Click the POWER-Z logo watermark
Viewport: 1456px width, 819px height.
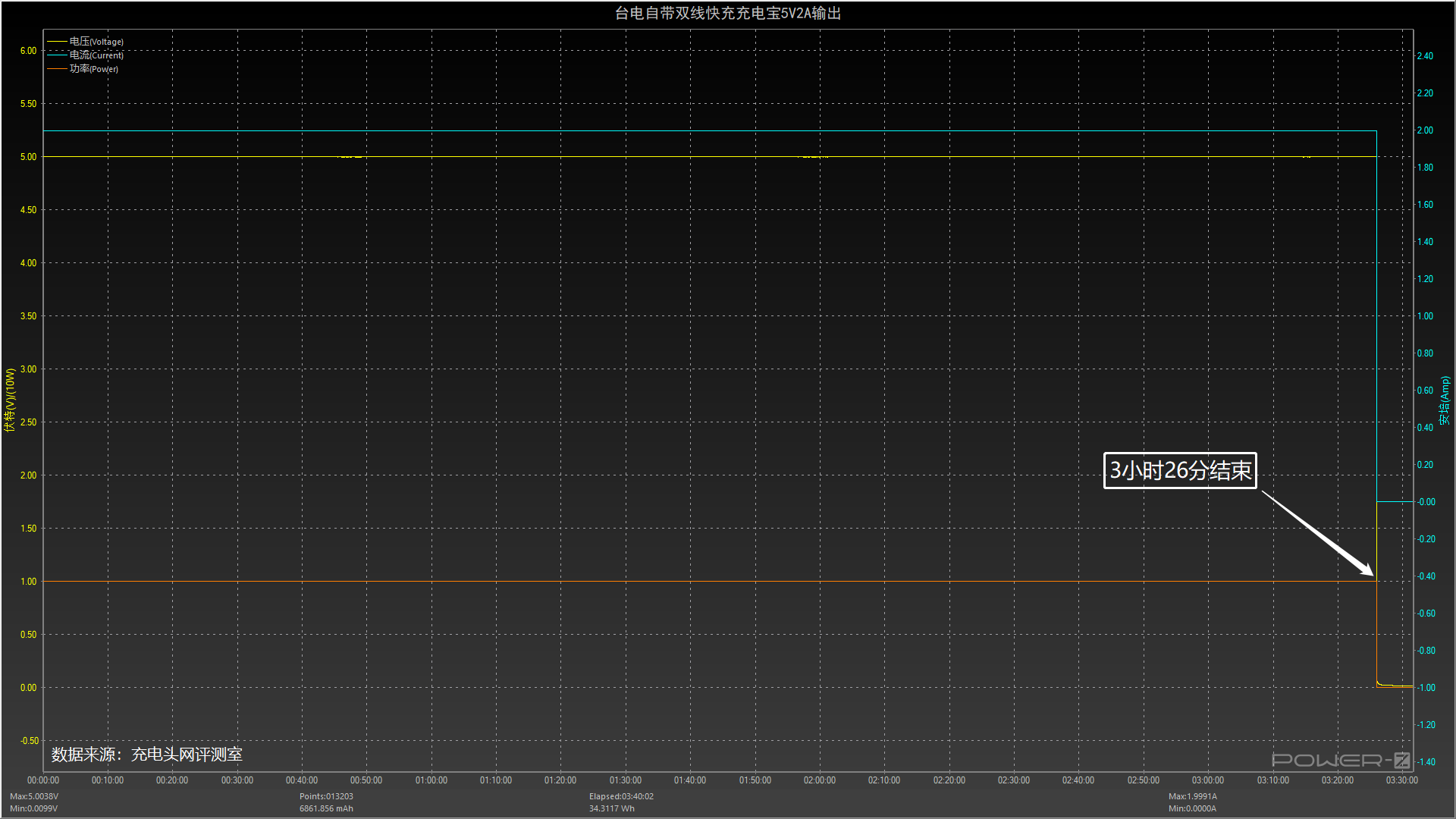coord(1340,760)
